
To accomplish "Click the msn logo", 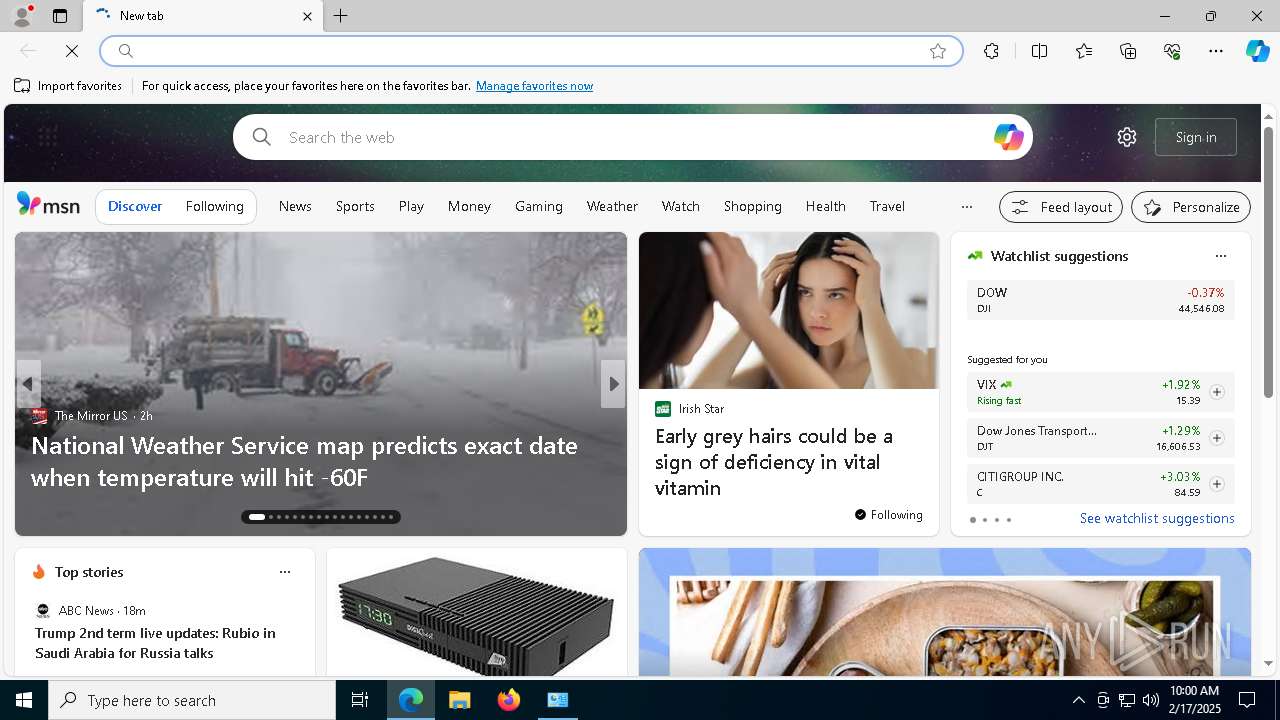I will pyautogui.click(x=48, y=205).
